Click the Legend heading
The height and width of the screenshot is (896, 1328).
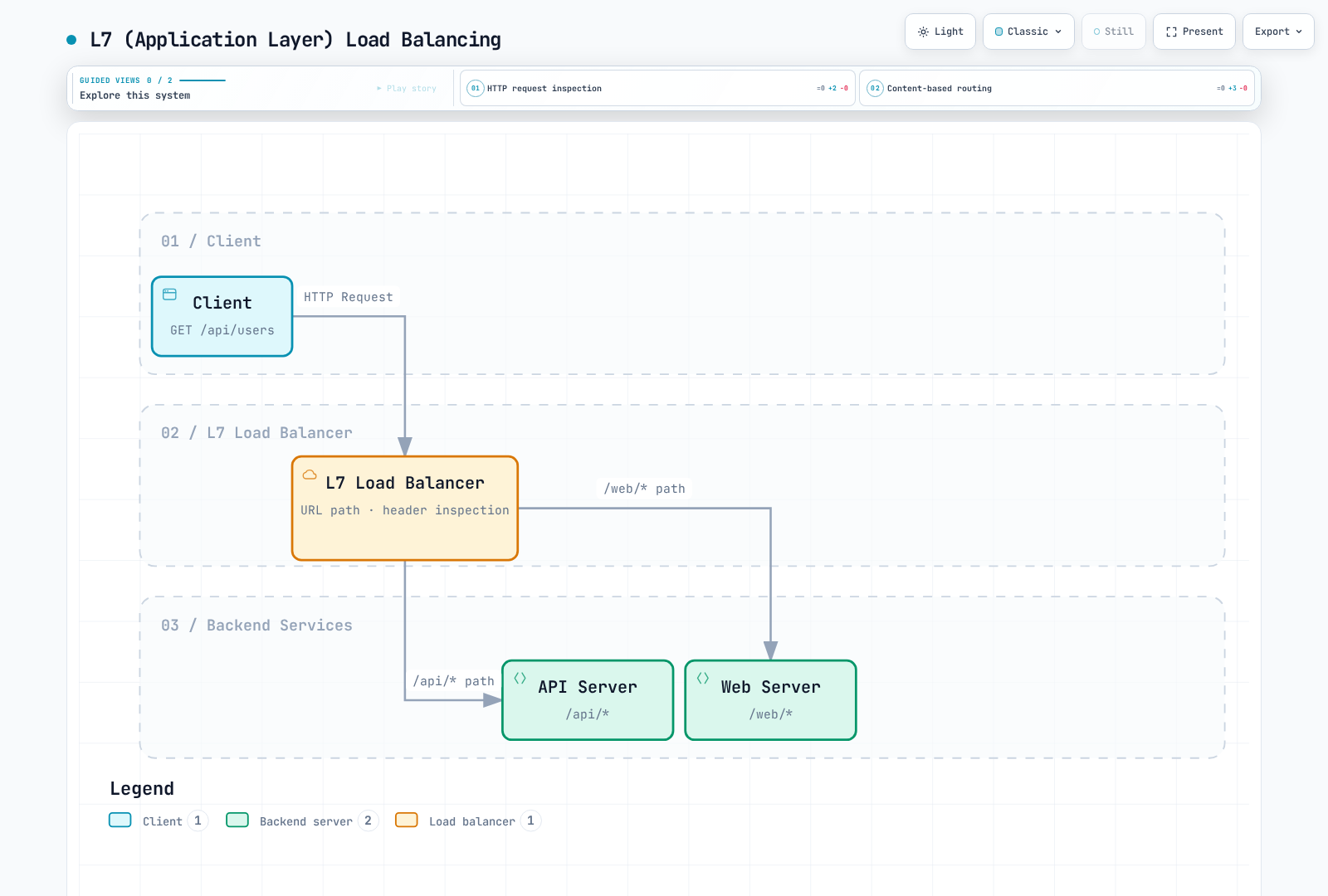click(x=142, y=789)
